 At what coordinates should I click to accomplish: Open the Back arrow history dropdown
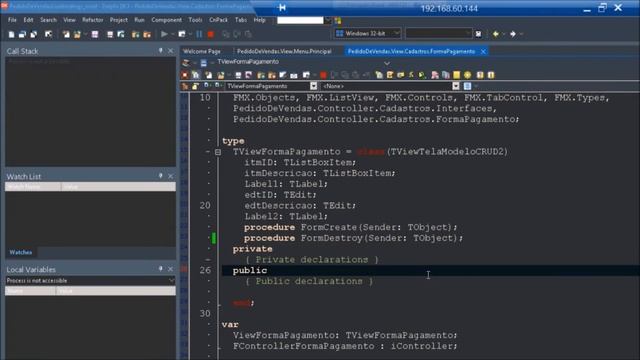tap(504, 34)
